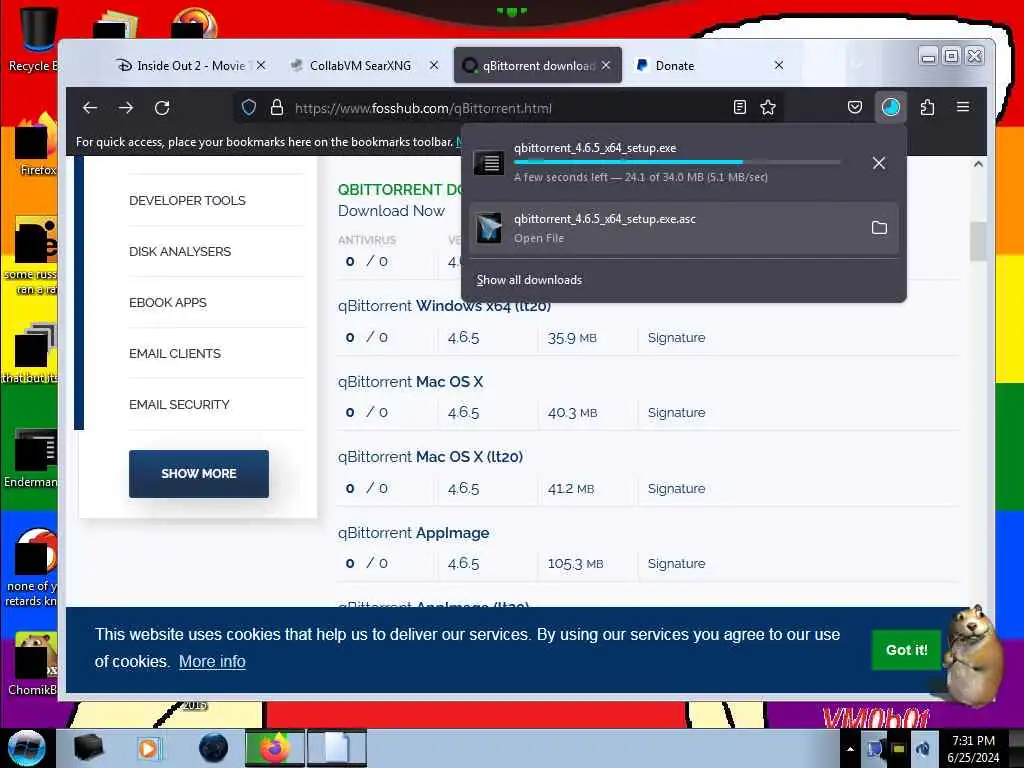Toggle the downloads panel toolbar button
This screenshot has height=768, width=1024.
(891, 107)
